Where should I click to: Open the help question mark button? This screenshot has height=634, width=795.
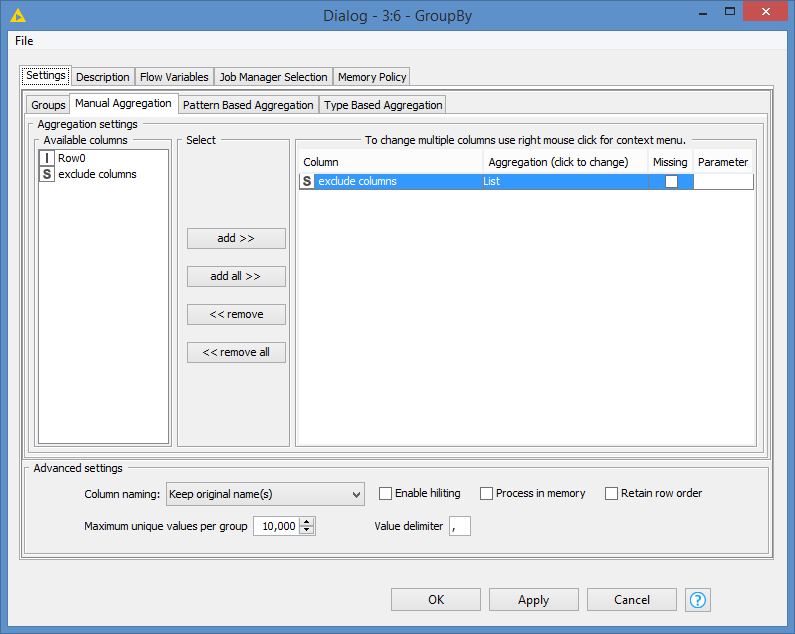coord(698,600)
